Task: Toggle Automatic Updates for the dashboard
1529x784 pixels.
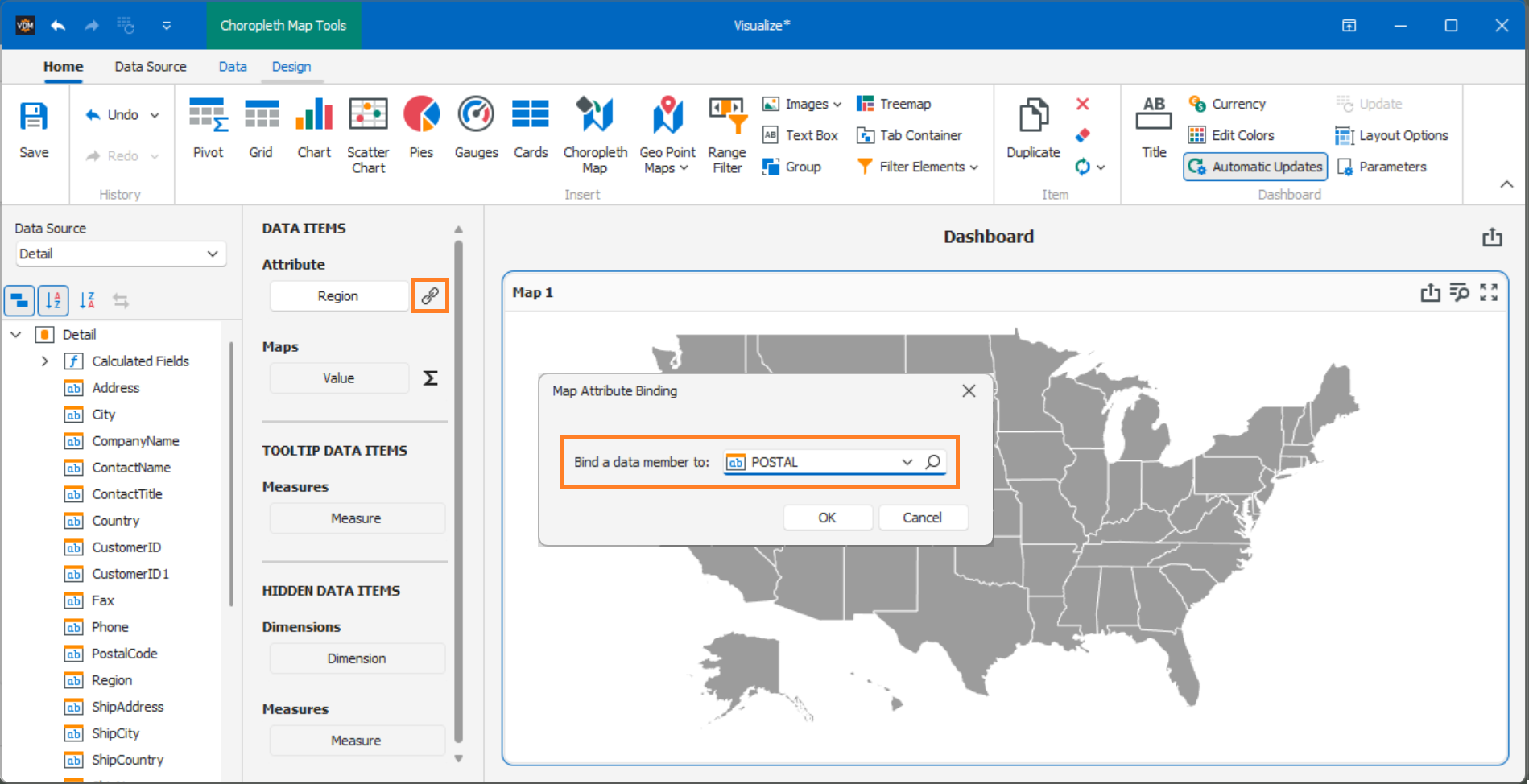Action: point(1254,167)
